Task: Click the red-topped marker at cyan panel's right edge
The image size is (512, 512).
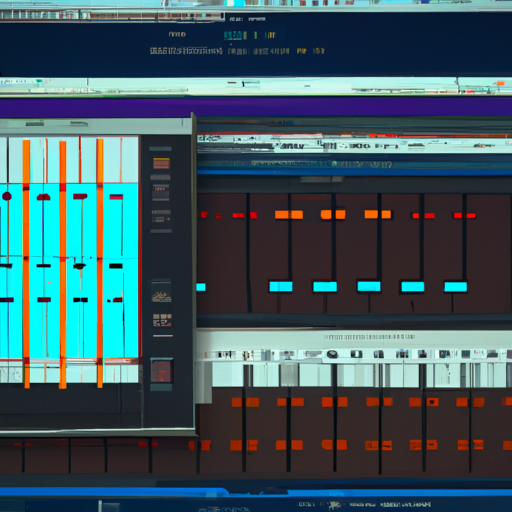Action: click(116, 197)
